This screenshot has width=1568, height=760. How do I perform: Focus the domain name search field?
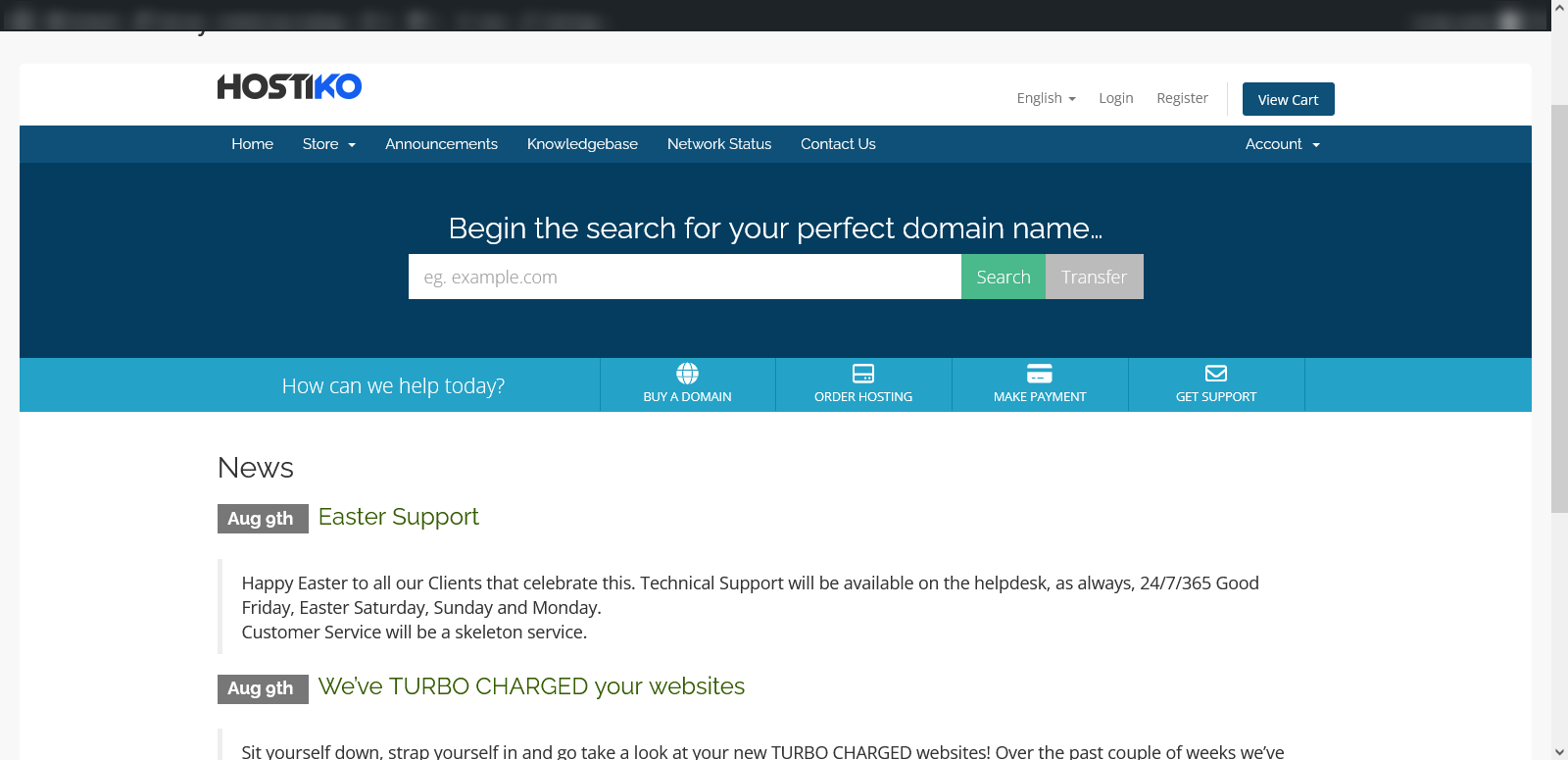pyautogui.click(x=684, y=278)
